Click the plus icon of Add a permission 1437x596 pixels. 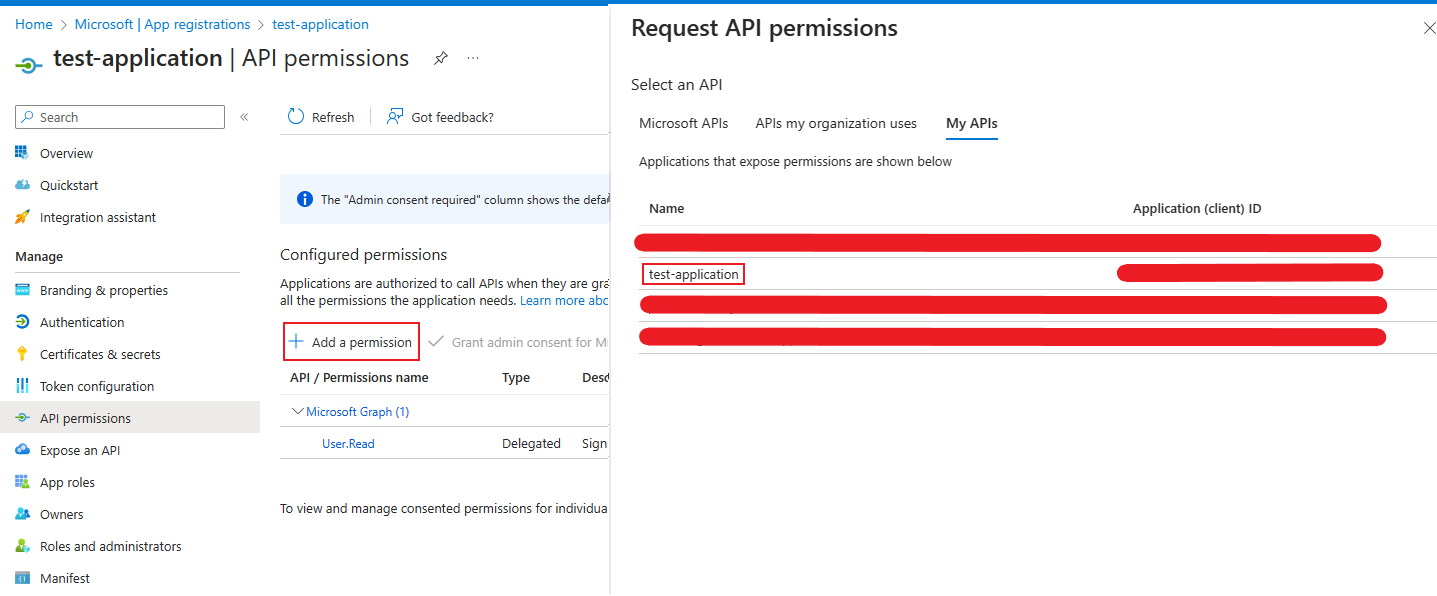296,342
